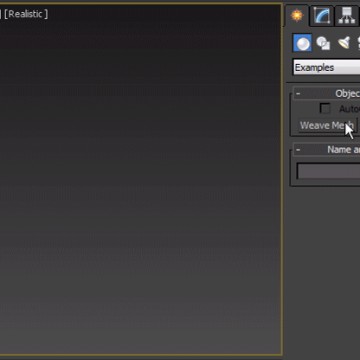Click the Name and Color rollout title bar
The height and width of the screenshot is (360, 360).
pyautogui.click(x=326, y=150)
